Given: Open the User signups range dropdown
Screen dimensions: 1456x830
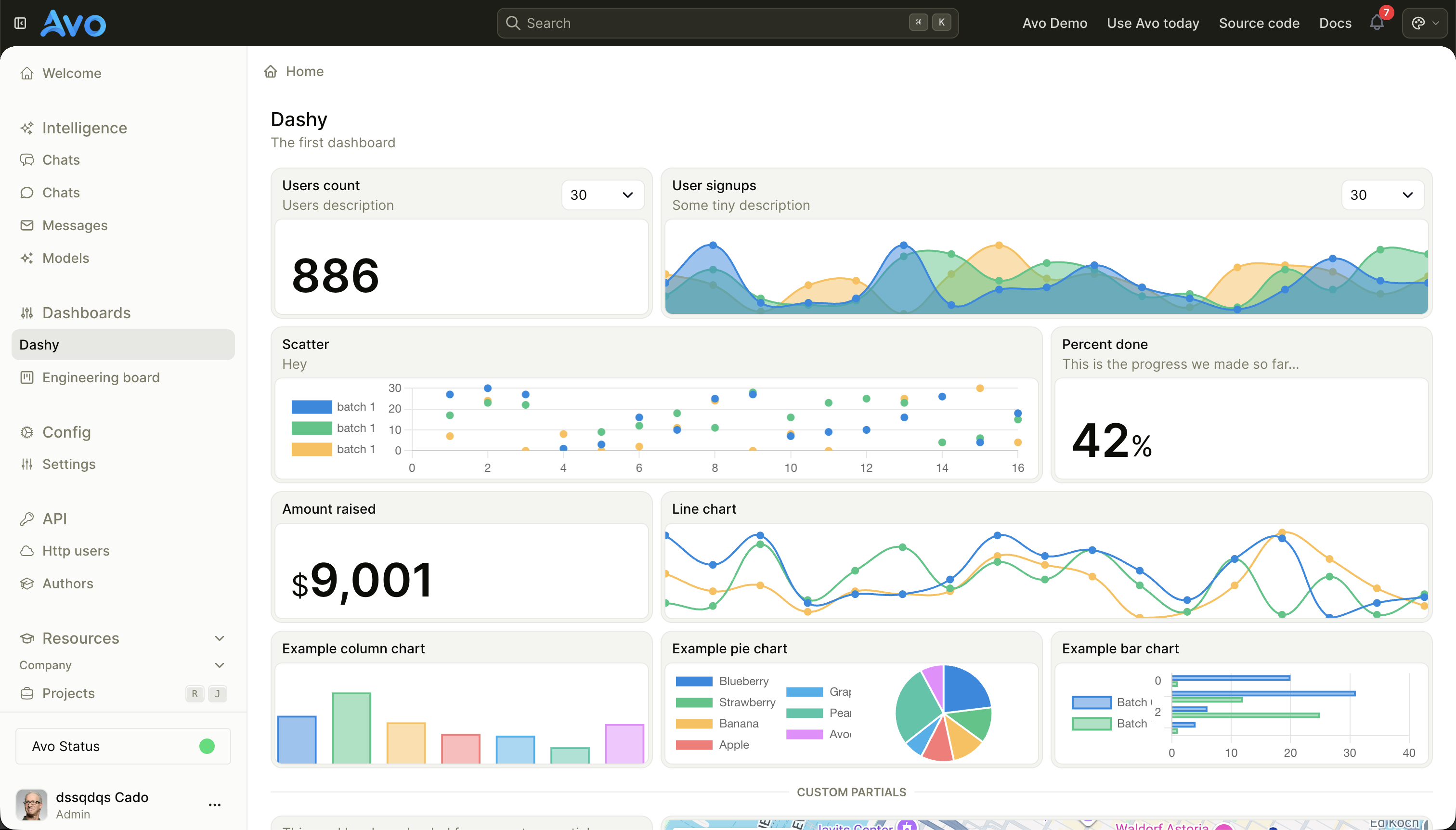Looking at the screenshot, I should (x=1382, y=195).
